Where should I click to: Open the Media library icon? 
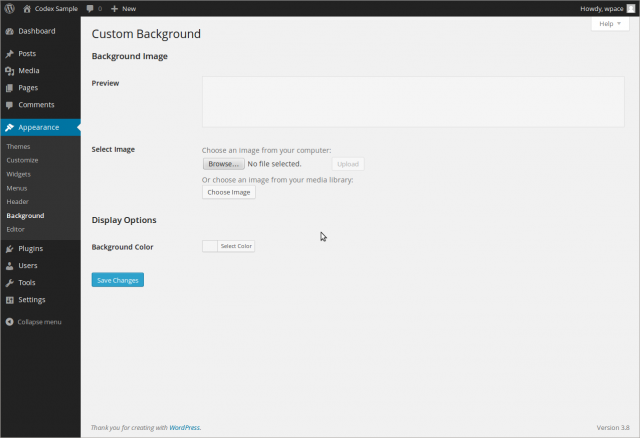click(x=9, y=70)
